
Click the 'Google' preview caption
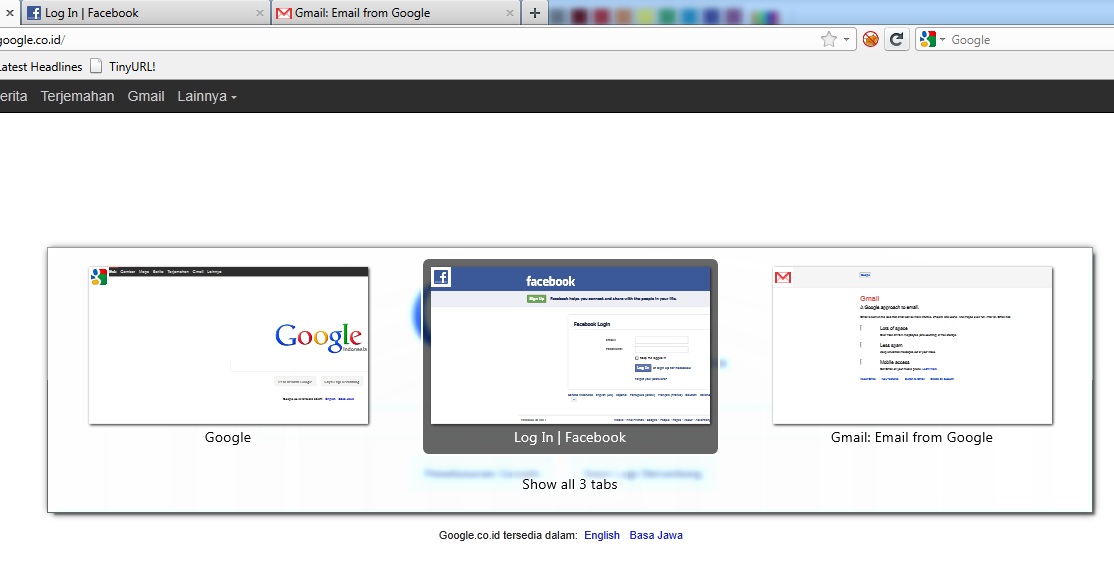point(227,438)
